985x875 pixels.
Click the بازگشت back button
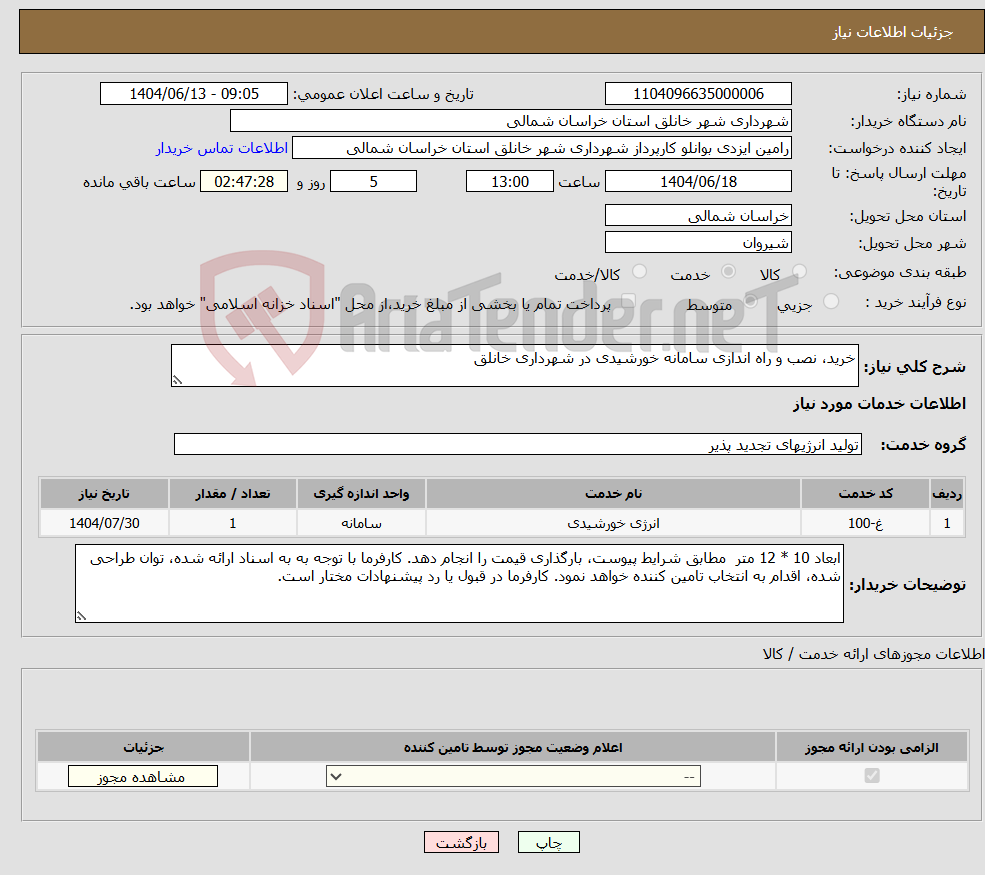(x=461, y=842)
